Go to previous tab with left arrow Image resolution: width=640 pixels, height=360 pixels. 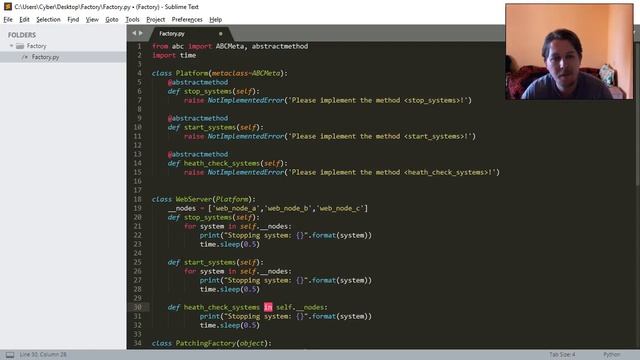pos(134,33)
